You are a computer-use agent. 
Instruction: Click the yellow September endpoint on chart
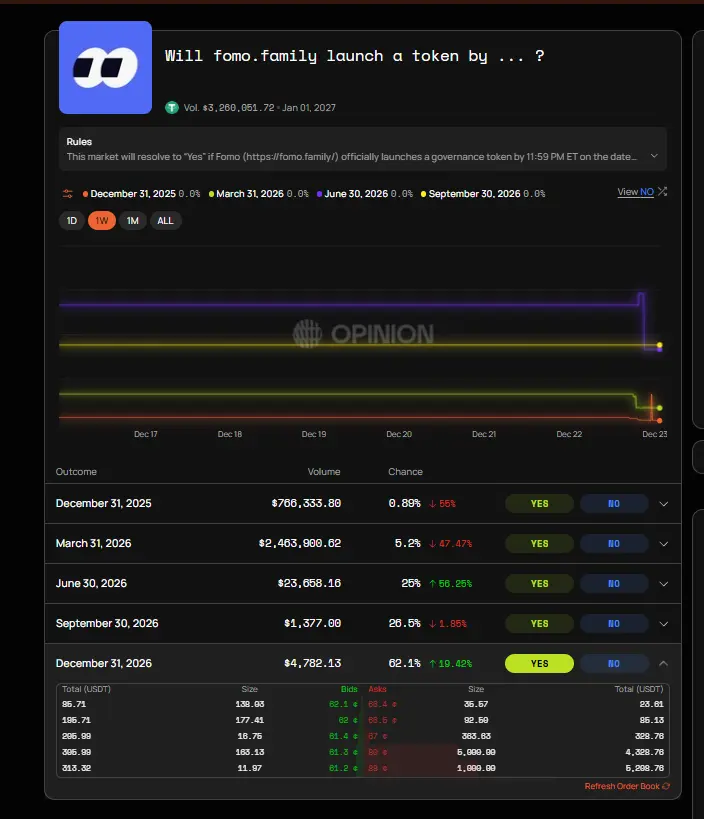click(660, 345)
